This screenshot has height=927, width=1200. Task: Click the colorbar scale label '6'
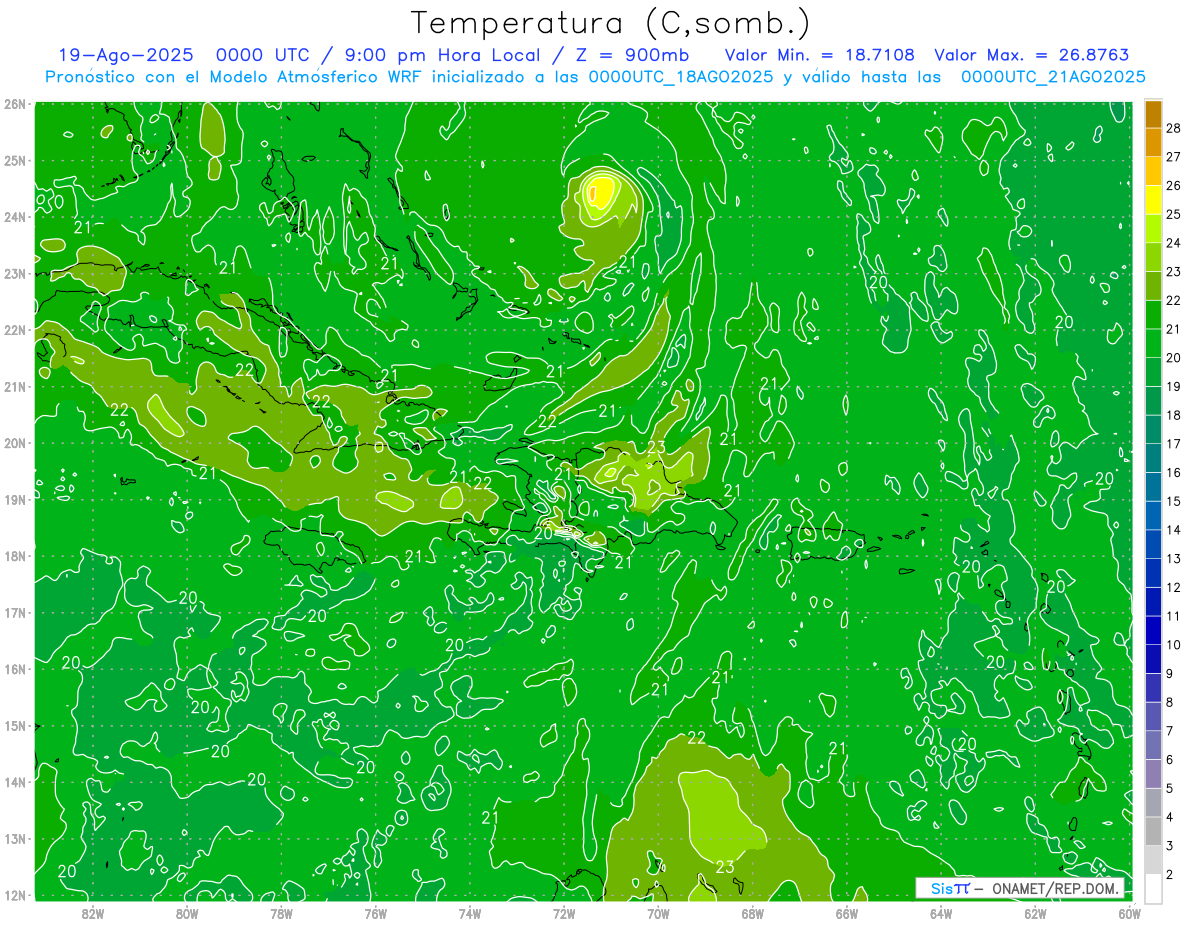click(x=1170, y=760)
